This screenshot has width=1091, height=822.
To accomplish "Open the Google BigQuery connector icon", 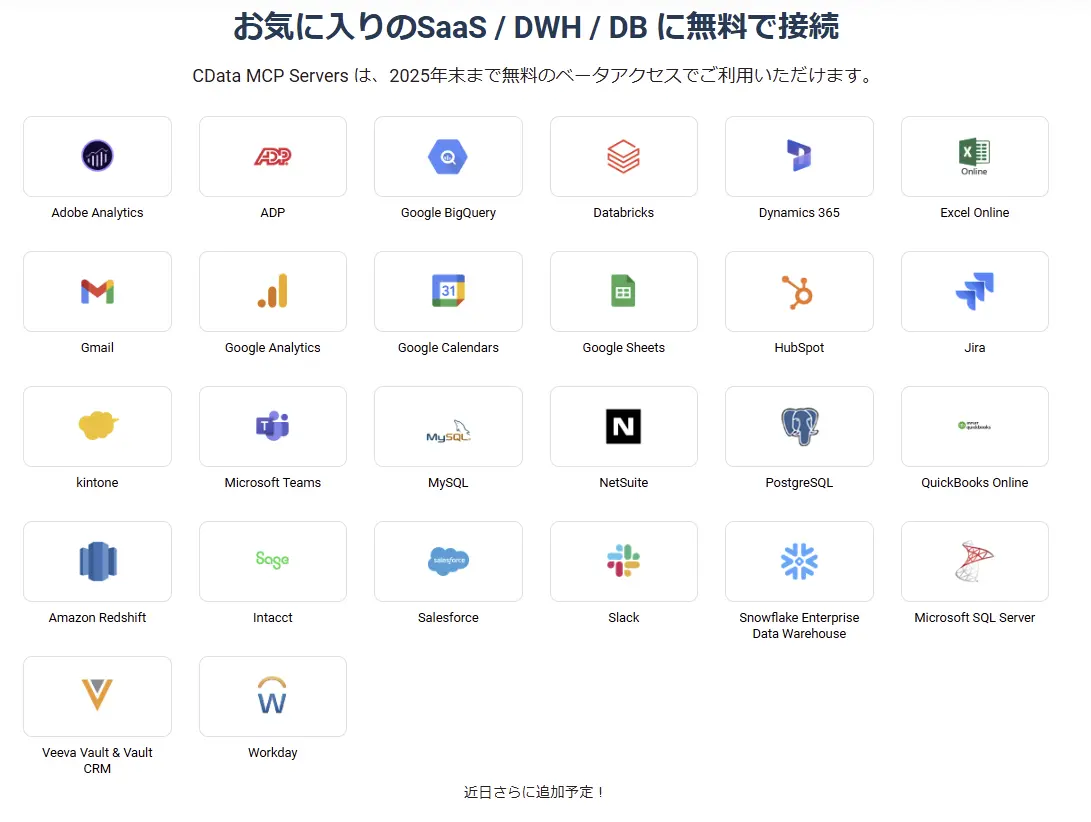I will pyautogui.click(x=448, y=156).
